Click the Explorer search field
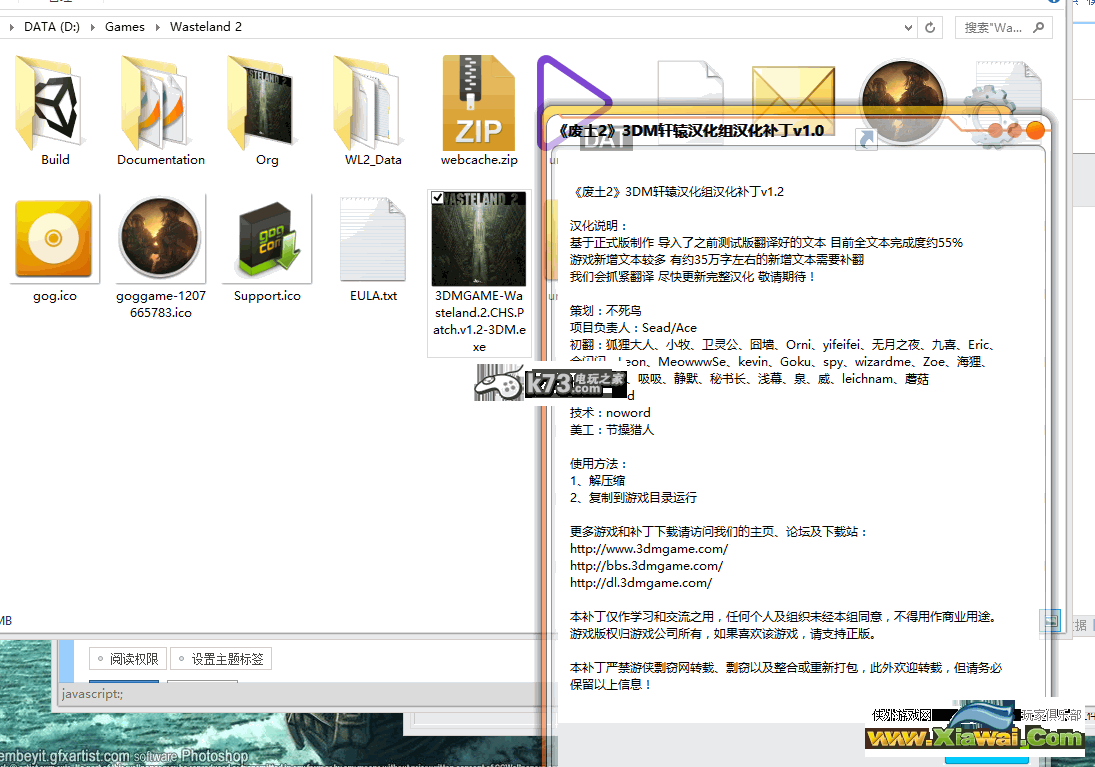 [x=1003, y=27]
